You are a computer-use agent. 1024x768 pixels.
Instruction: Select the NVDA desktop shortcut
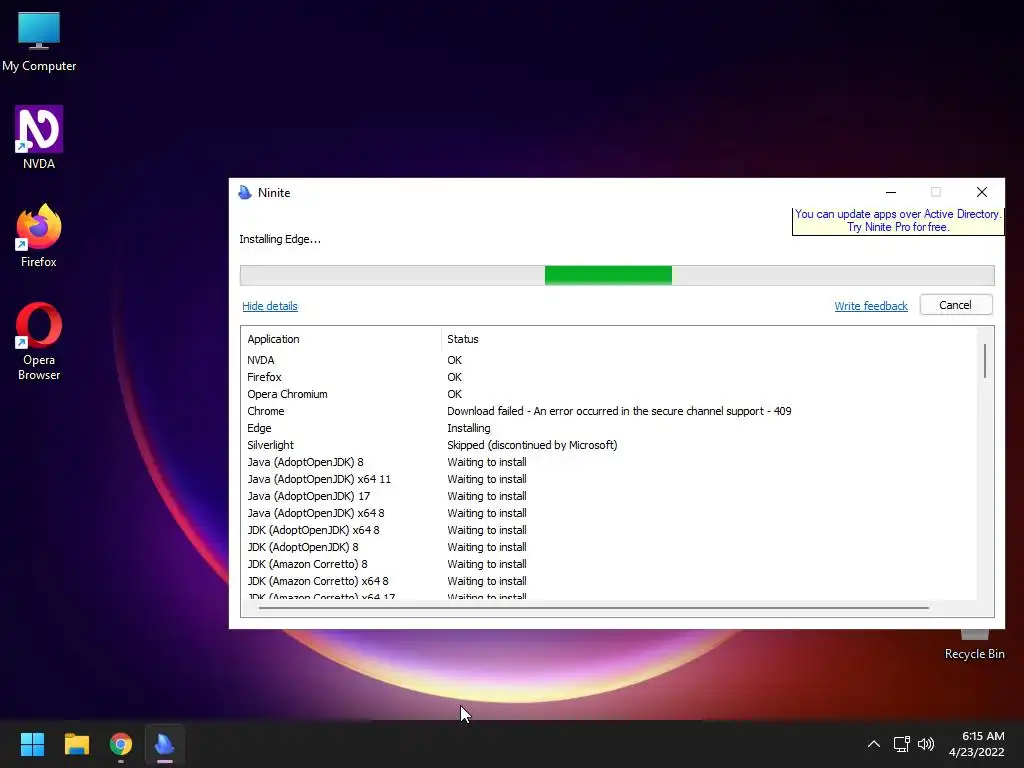tap(39, 138)
